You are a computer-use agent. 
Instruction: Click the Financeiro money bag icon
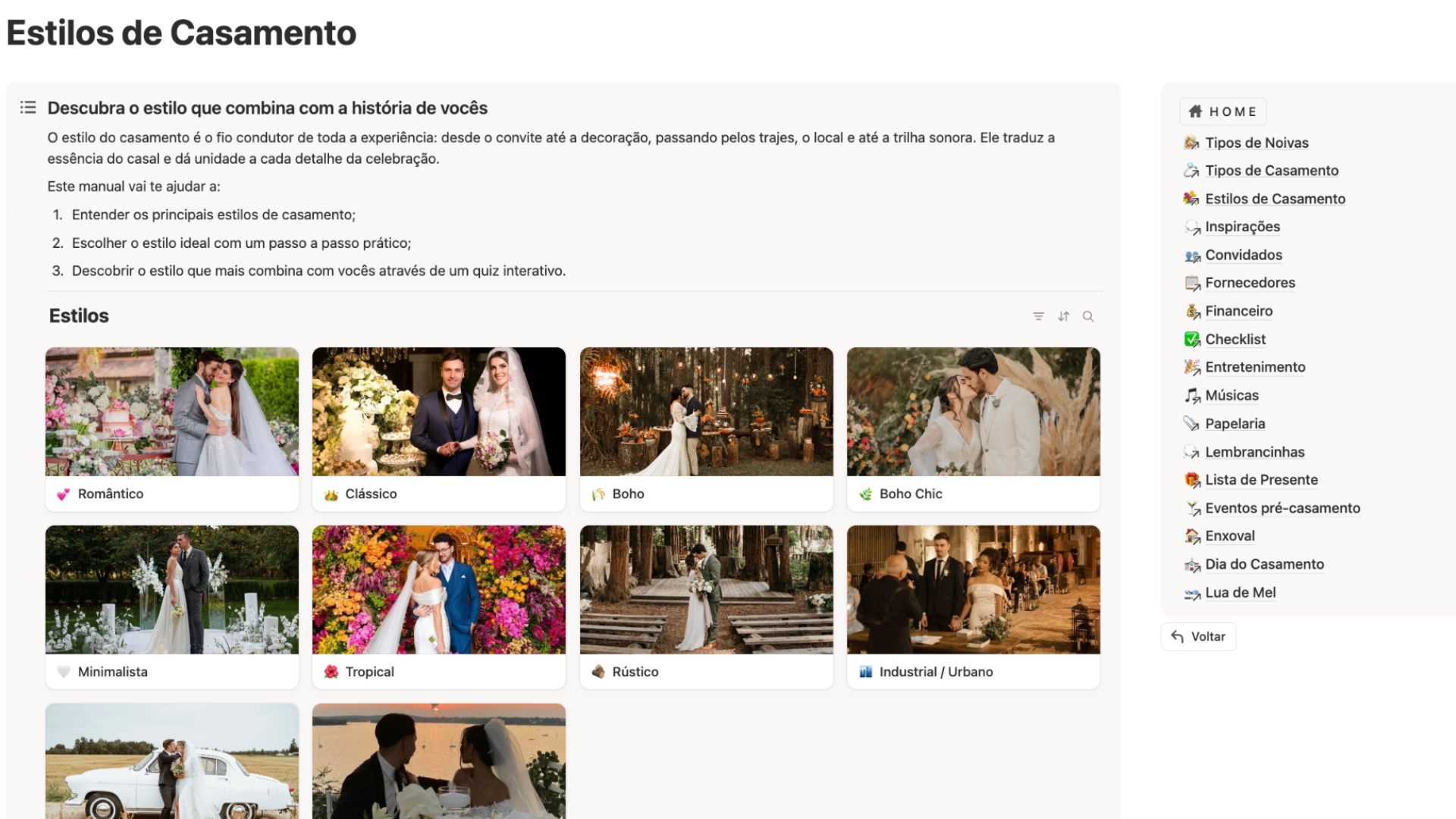tap(1192, 311)
